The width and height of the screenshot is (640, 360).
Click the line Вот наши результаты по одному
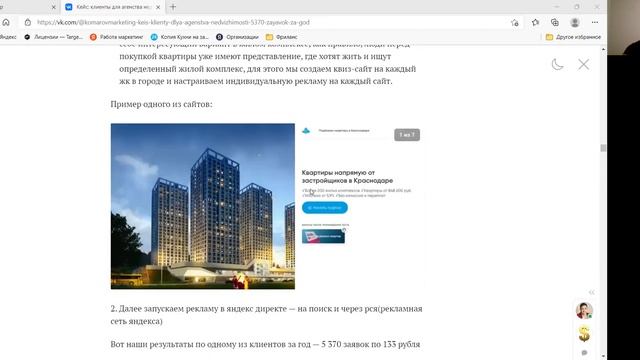265,344
